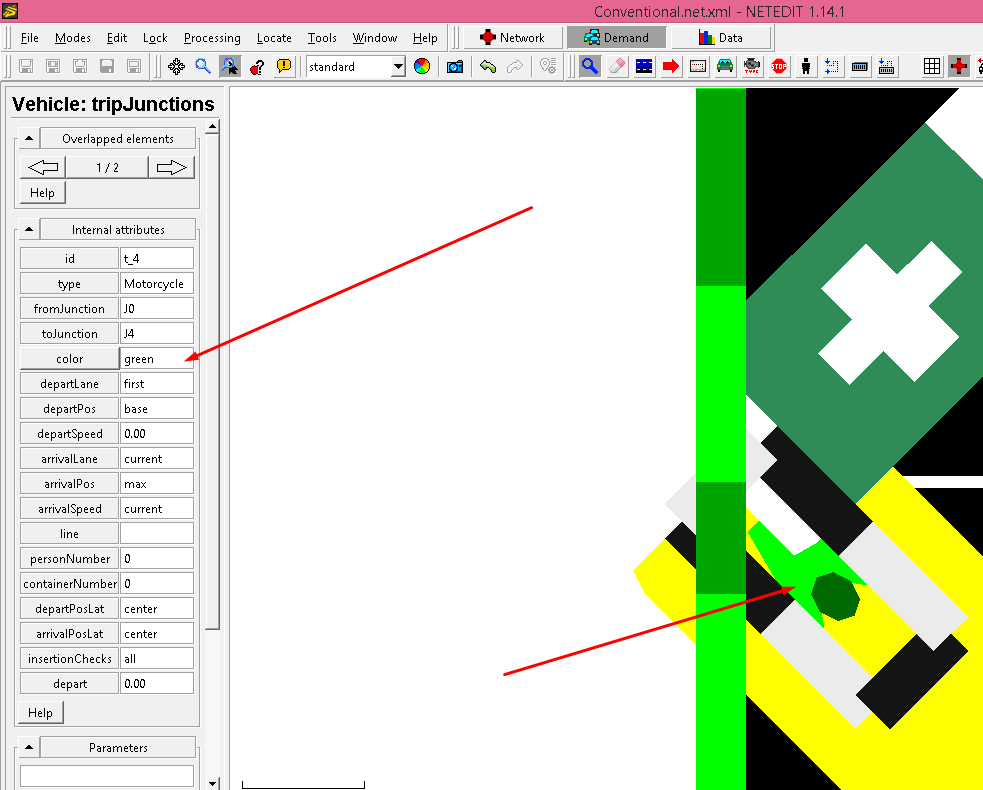Choose the Vehicle mode green car icon
Image resolution: width=983 pixels, height=790 pixels.
(725, 66)
